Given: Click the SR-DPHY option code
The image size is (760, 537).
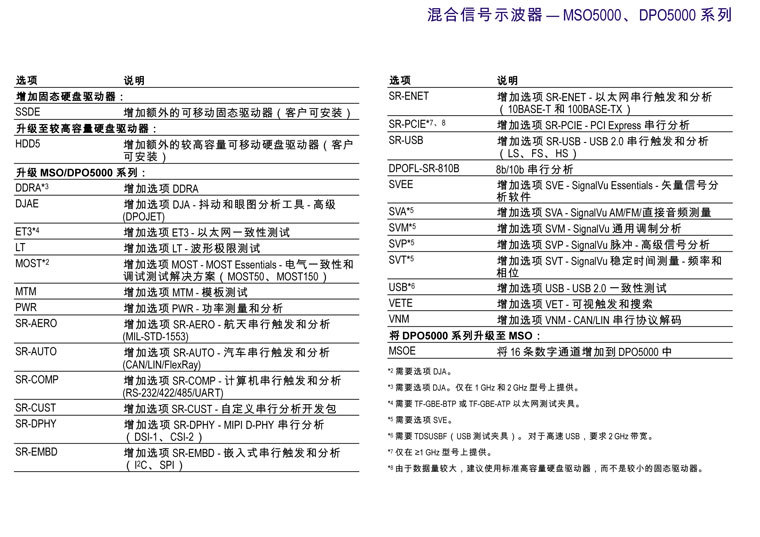Looking at the screenshot, I should 36,424.
